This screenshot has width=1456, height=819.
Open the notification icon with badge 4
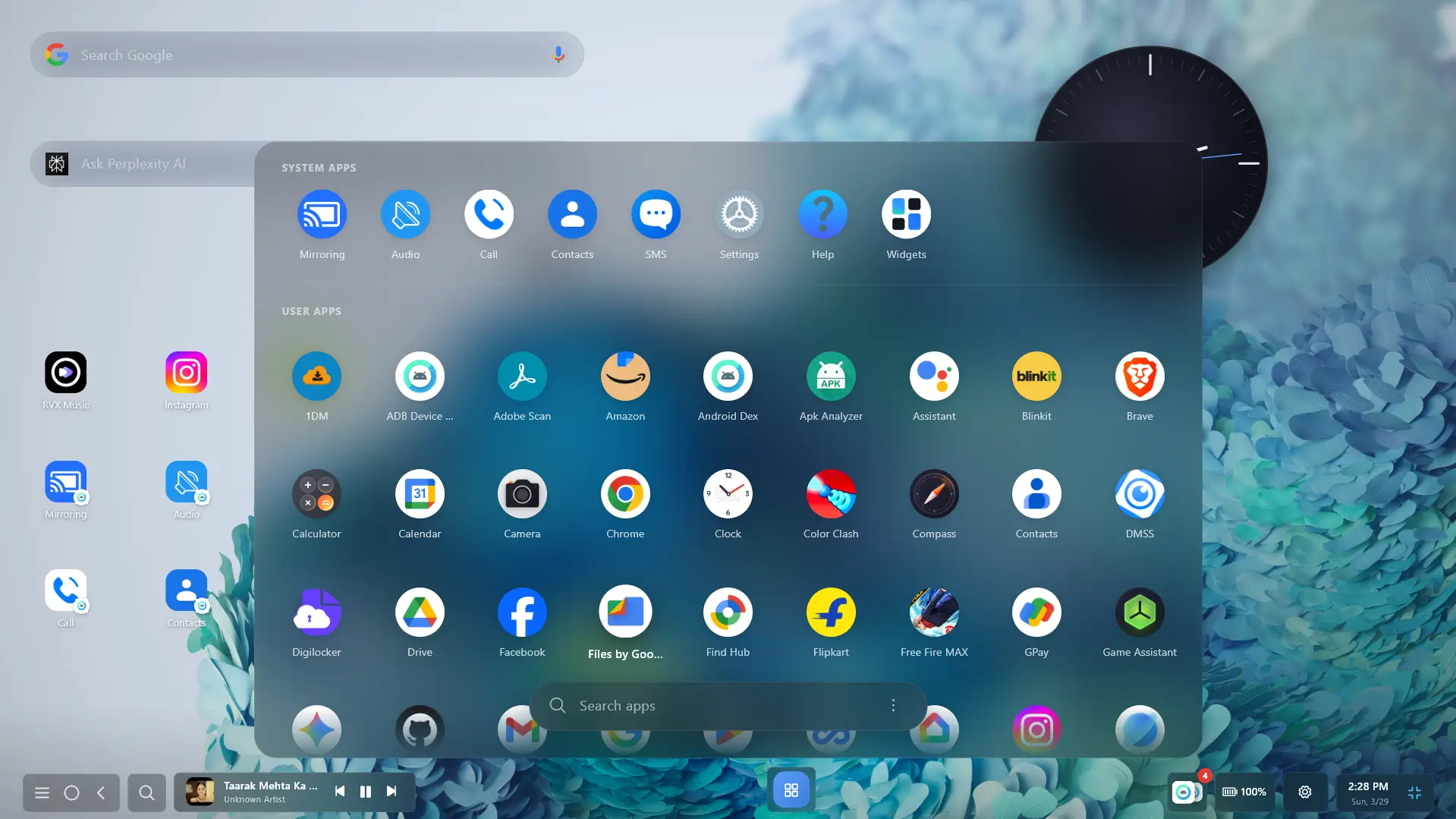pos(1186,792)
